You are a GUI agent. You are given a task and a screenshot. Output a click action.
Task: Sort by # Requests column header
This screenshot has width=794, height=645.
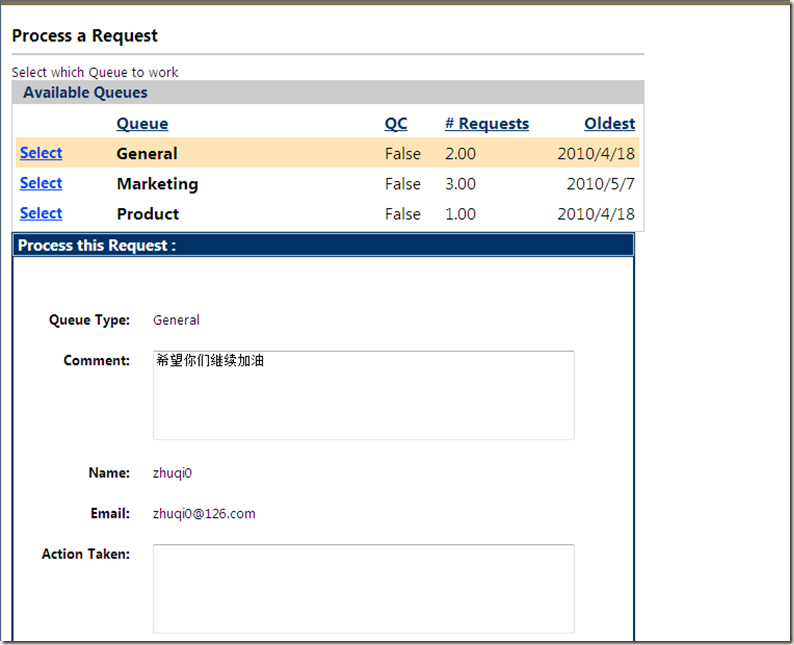tap(487, 124)
